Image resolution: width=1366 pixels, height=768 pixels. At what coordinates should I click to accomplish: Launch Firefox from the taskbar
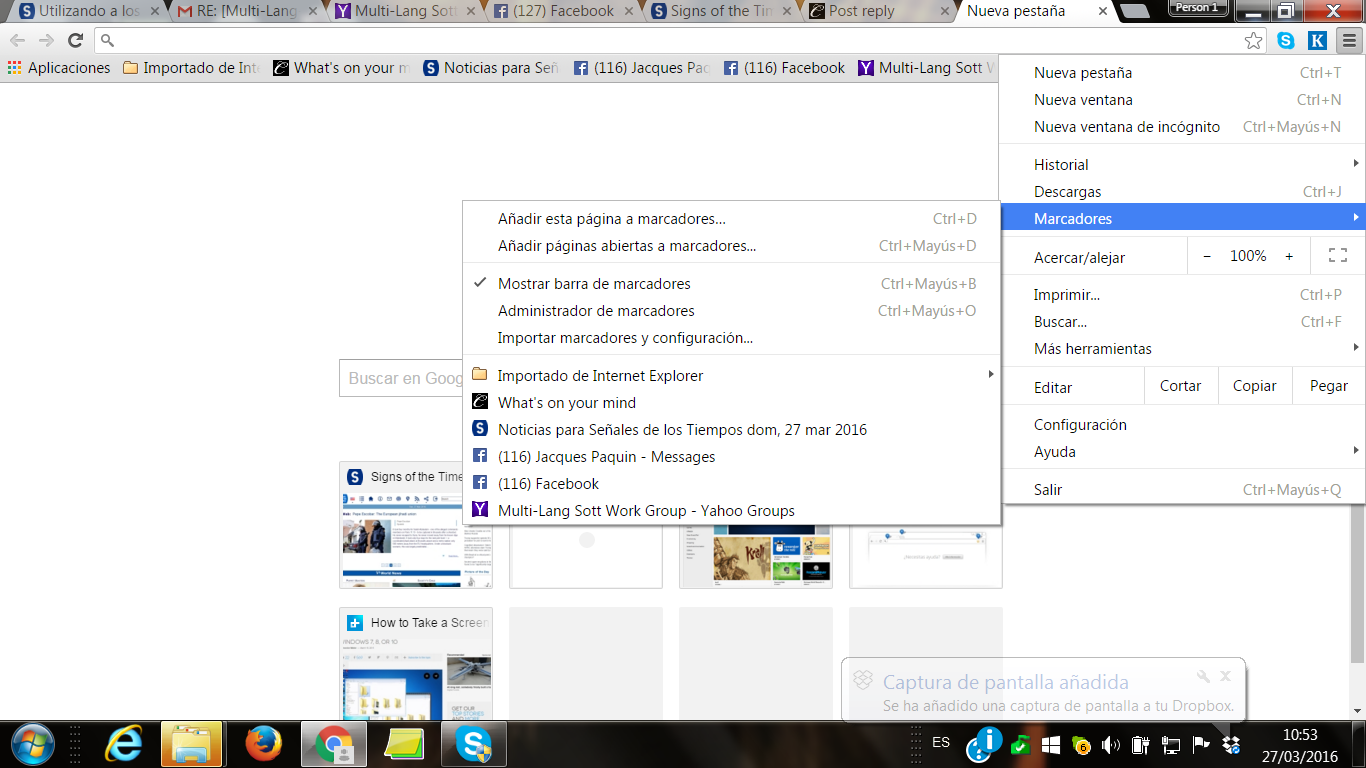[x=264, y=744]
